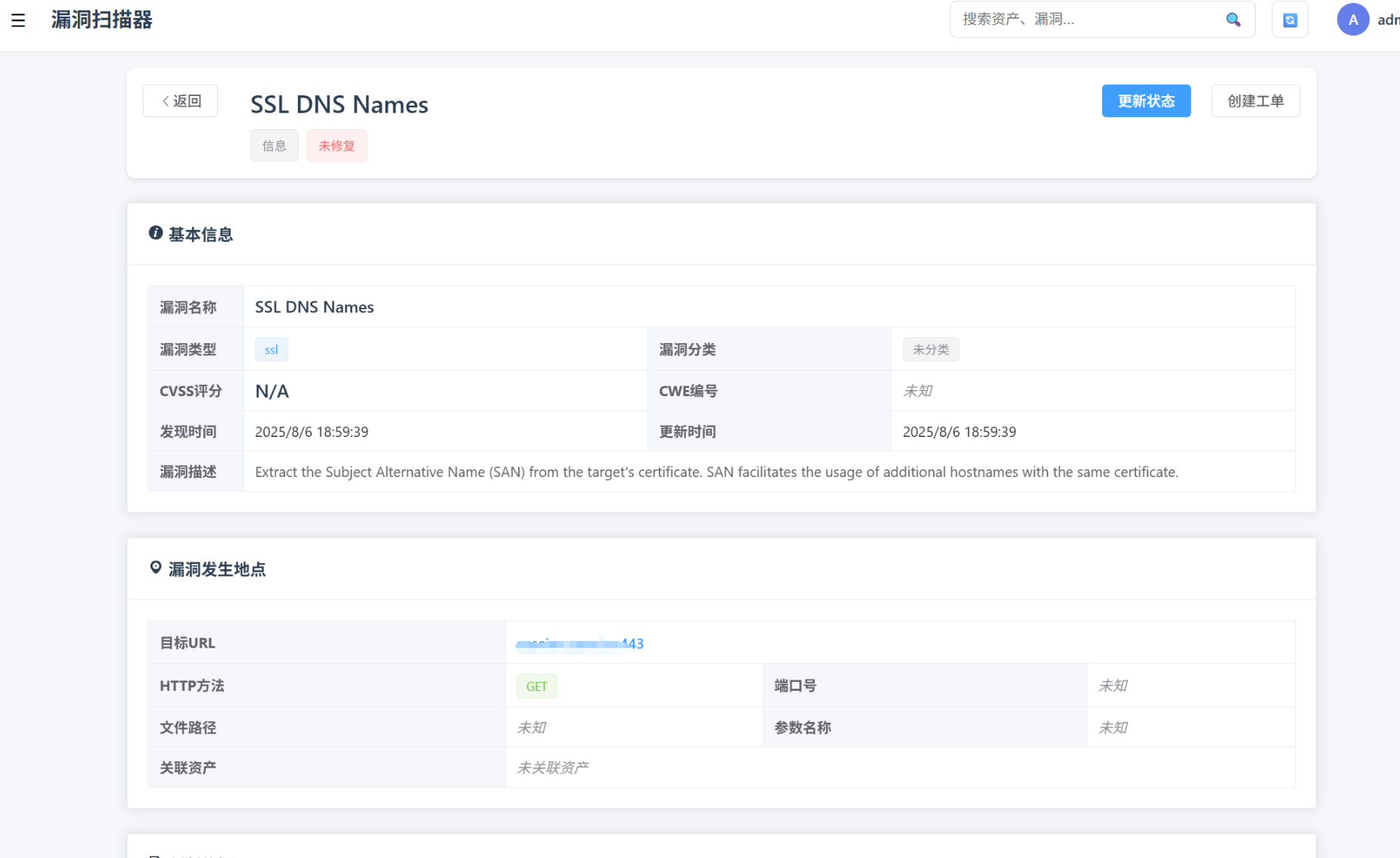Open the user avatar "A"

click(x=1352, y=20)
